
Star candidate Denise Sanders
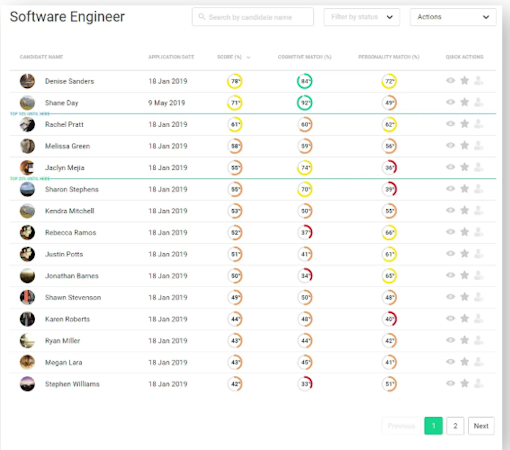click(464, 80)
